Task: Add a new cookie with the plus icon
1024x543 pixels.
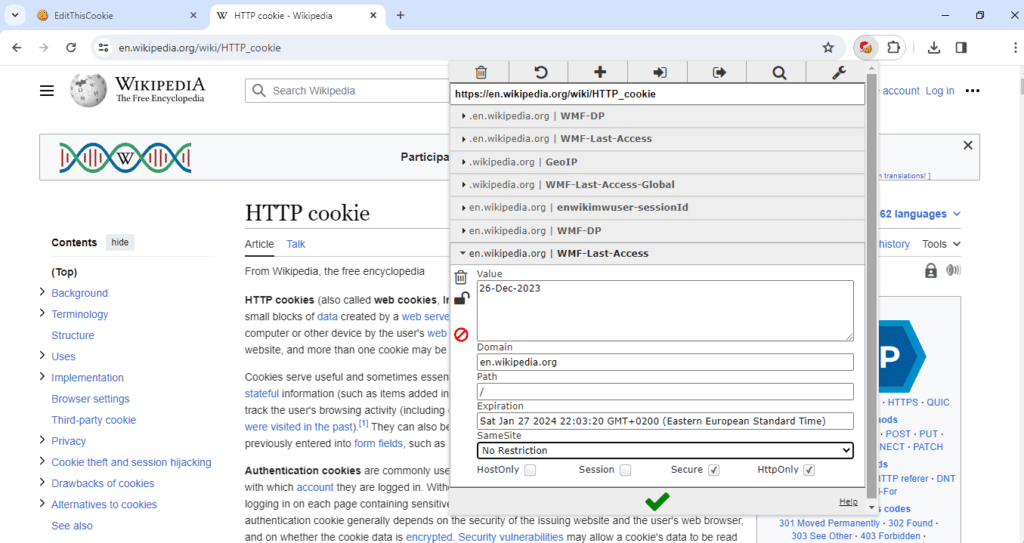Action: point(600,73)
